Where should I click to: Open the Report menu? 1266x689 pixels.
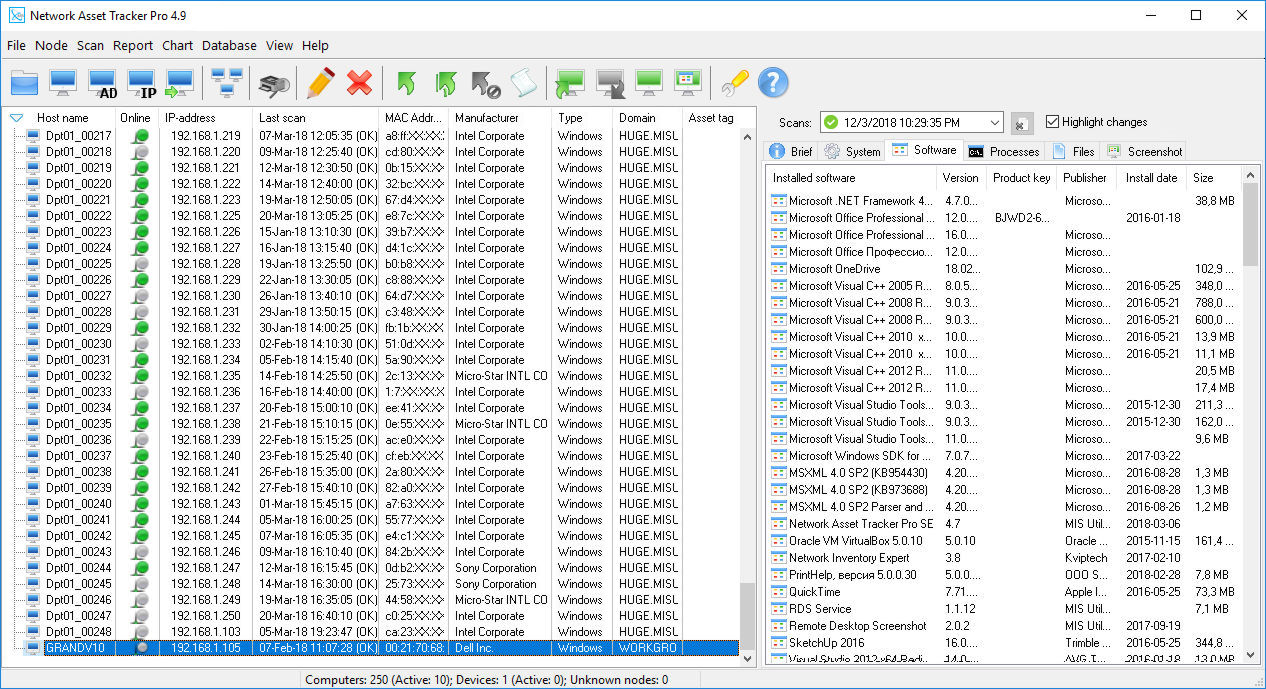coord(133,45)
